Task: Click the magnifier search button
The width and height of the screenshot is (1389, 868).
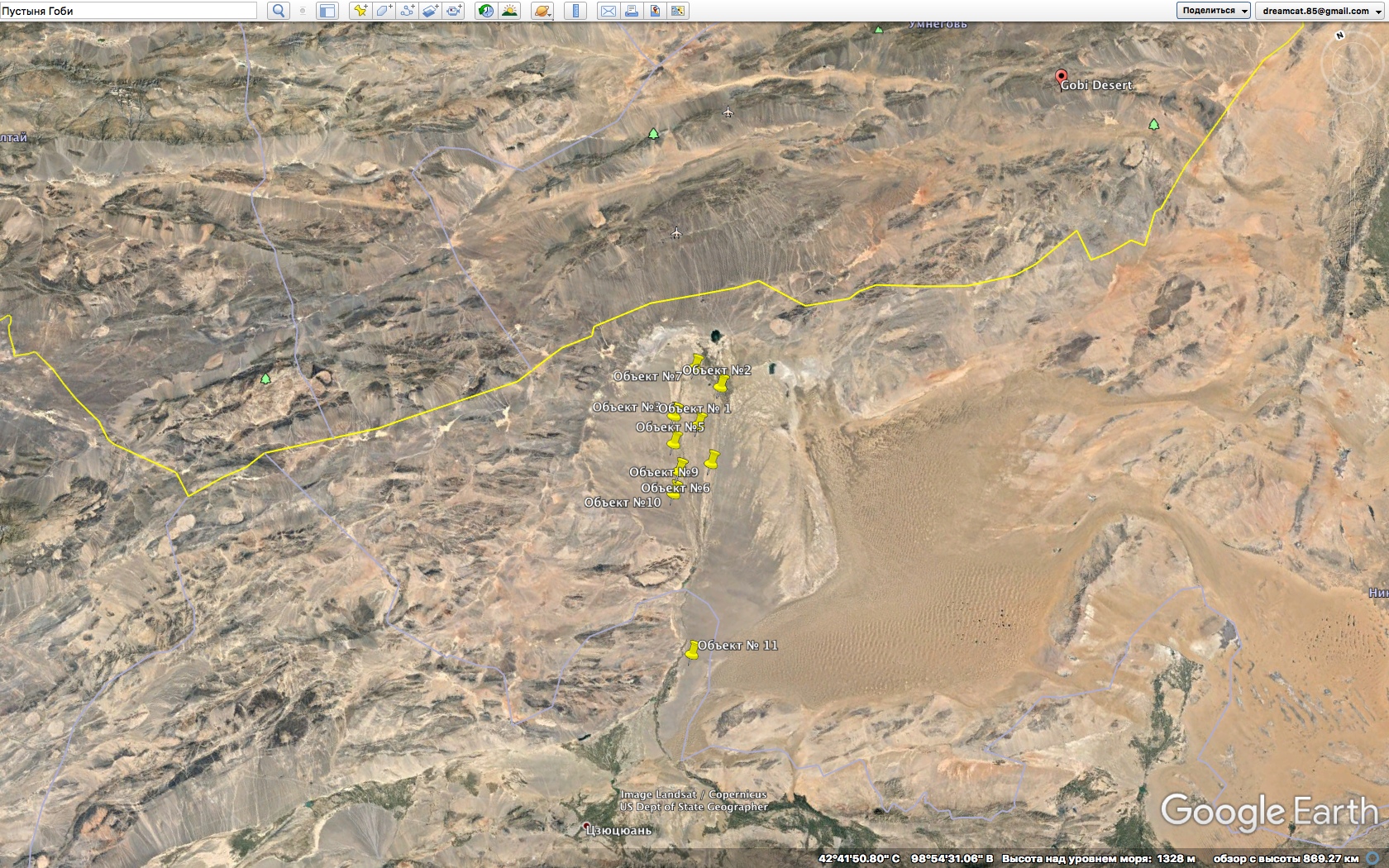Action: 279,11
